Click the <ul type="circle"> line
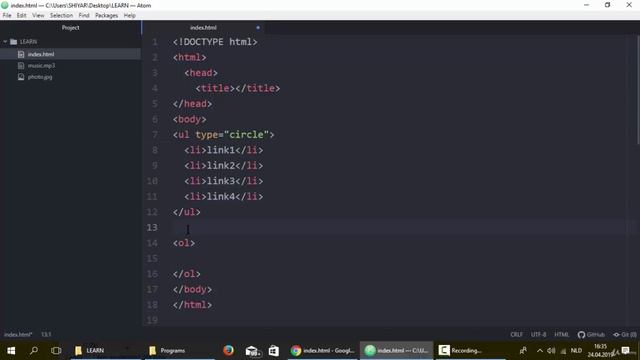The image size is (640, 360). (223, 135)
